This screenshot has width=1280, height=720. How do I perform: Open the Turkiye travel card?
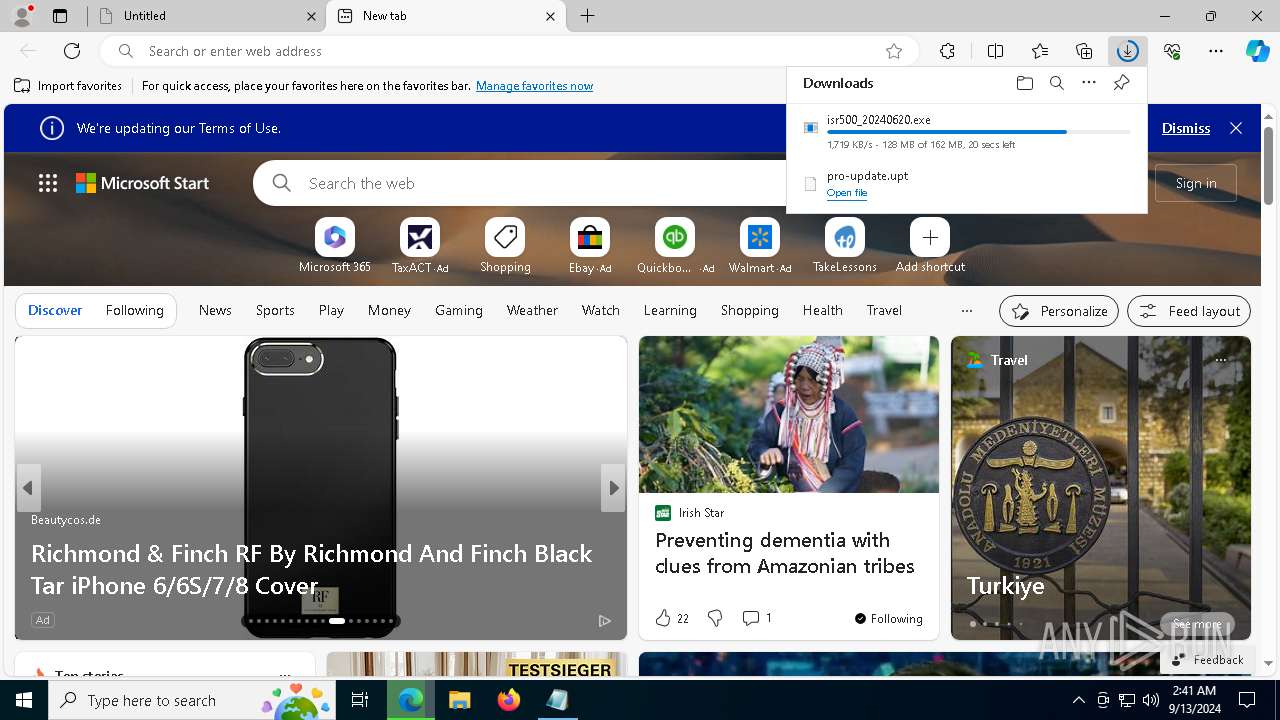point(1101,488)
